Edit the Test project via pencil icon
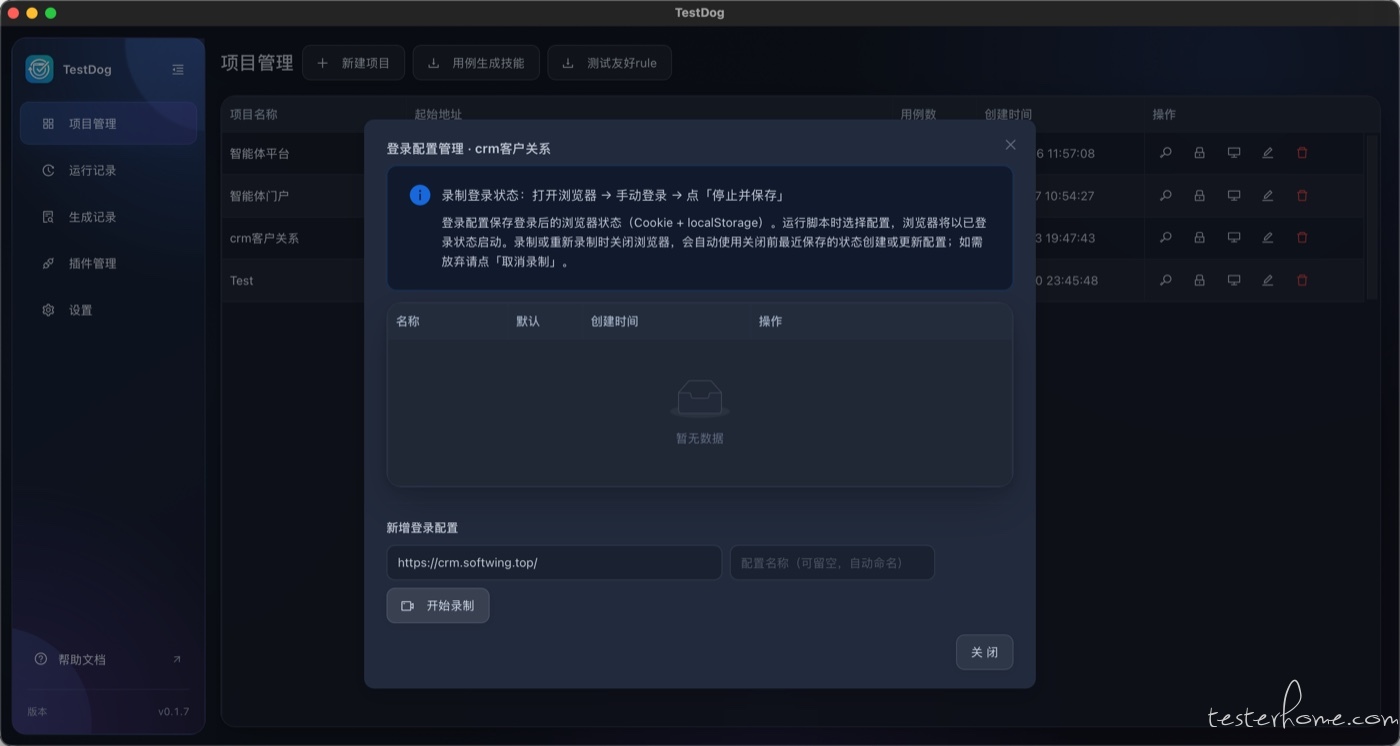Image resolution: width=1400 pixels, height=746 pixels. [1268, 281]
